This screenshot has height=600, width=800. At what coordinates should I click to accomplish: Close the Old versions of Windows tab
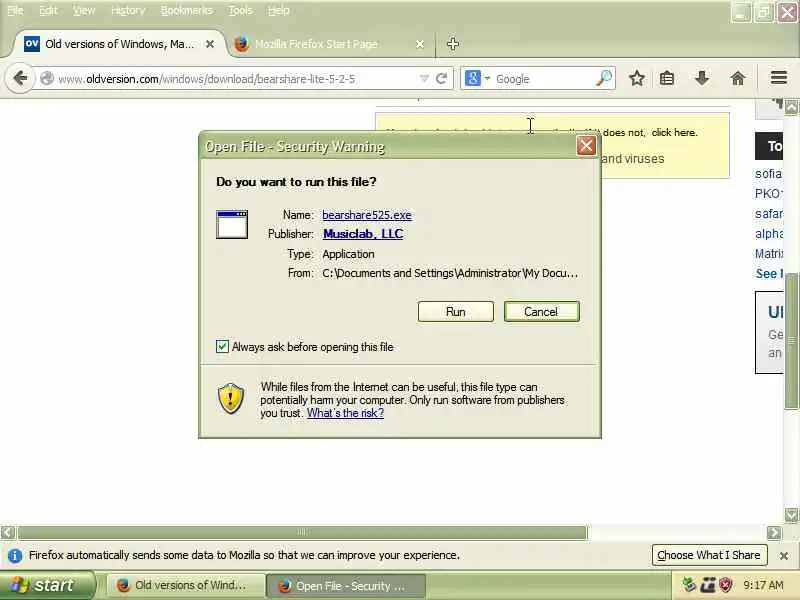click(210, 44)
